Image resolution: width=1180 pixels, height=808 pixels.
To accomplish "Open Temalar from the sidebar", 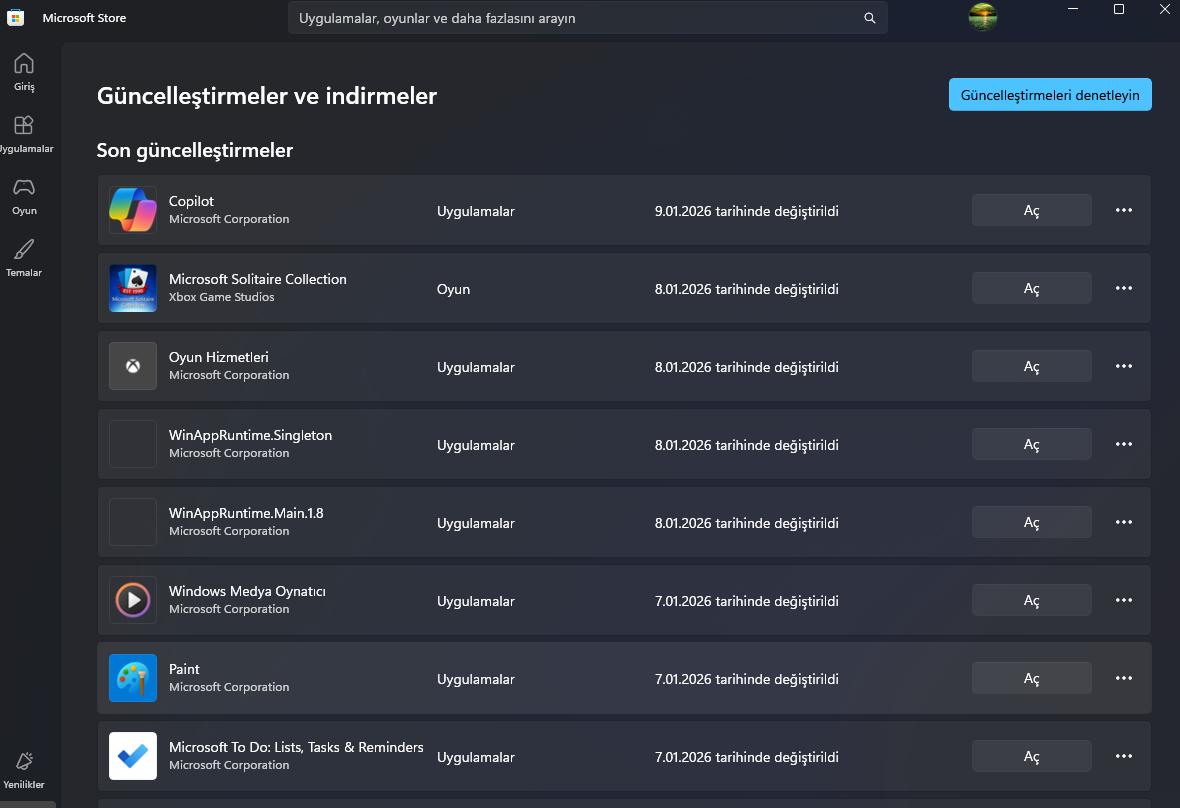I will pos(24,258).
